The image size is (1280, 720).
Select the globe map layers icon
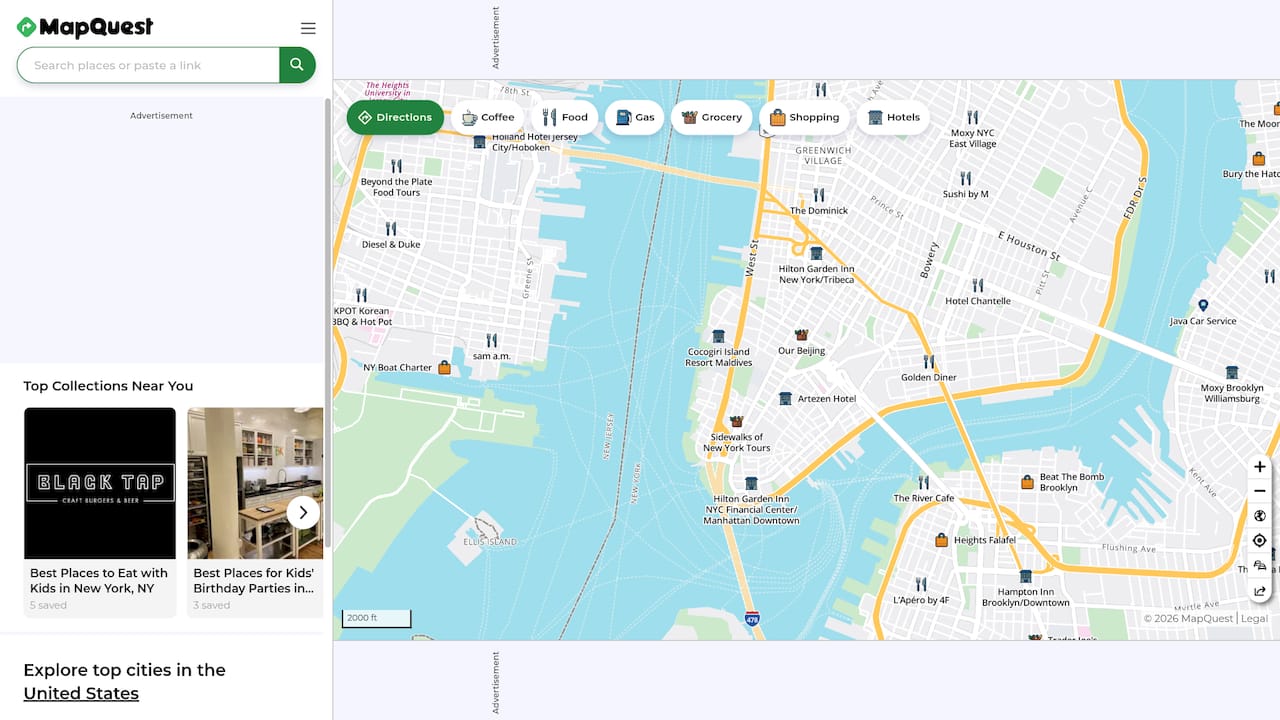[x=1259, y=515]
